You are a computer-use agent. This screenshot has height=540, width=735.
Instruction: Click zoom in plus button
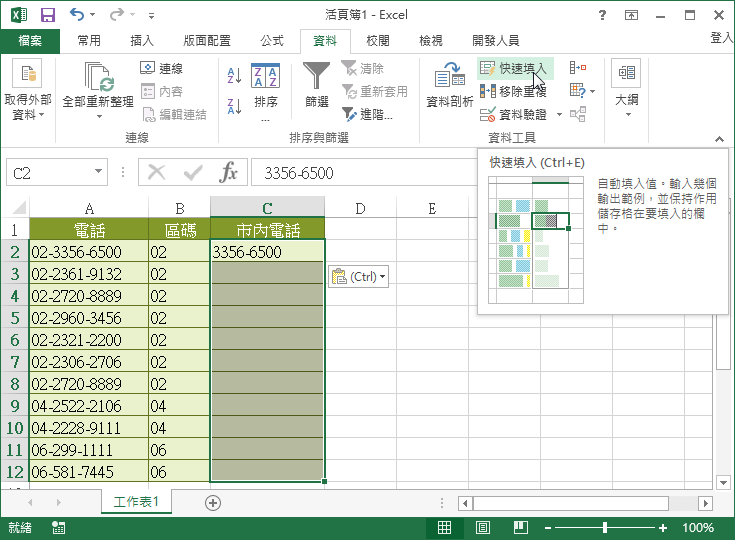tap(663, 528)
